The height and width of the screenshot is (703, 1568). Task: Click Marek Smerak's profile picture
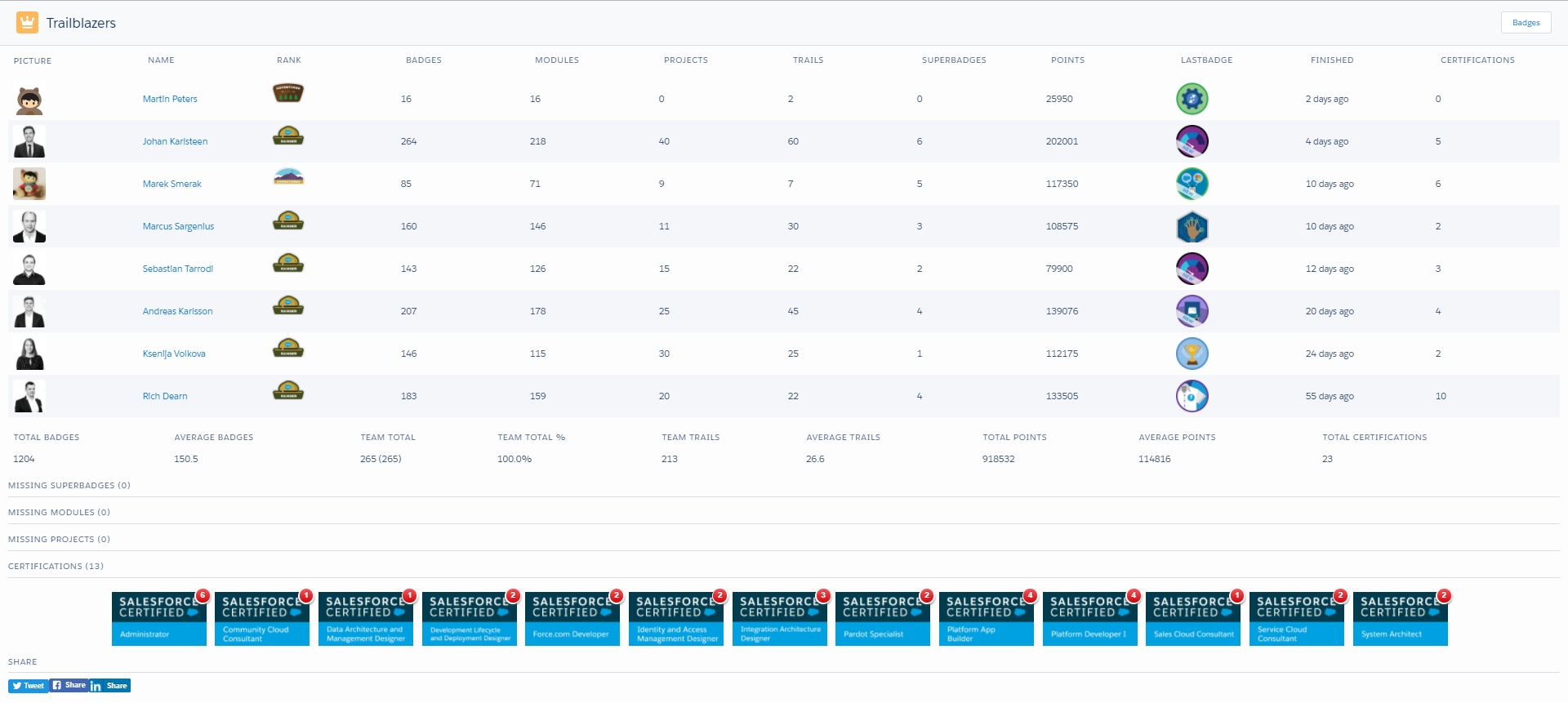click(x=29, y=184)
